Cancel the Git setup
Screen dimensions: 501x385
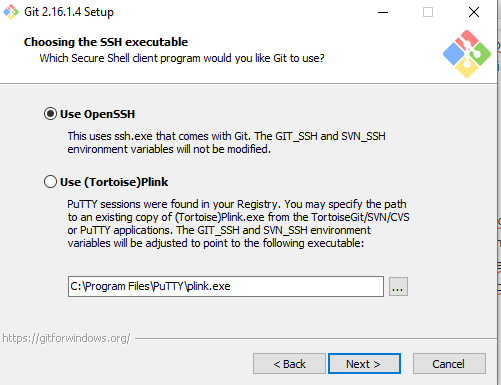[x=449, y=364]
